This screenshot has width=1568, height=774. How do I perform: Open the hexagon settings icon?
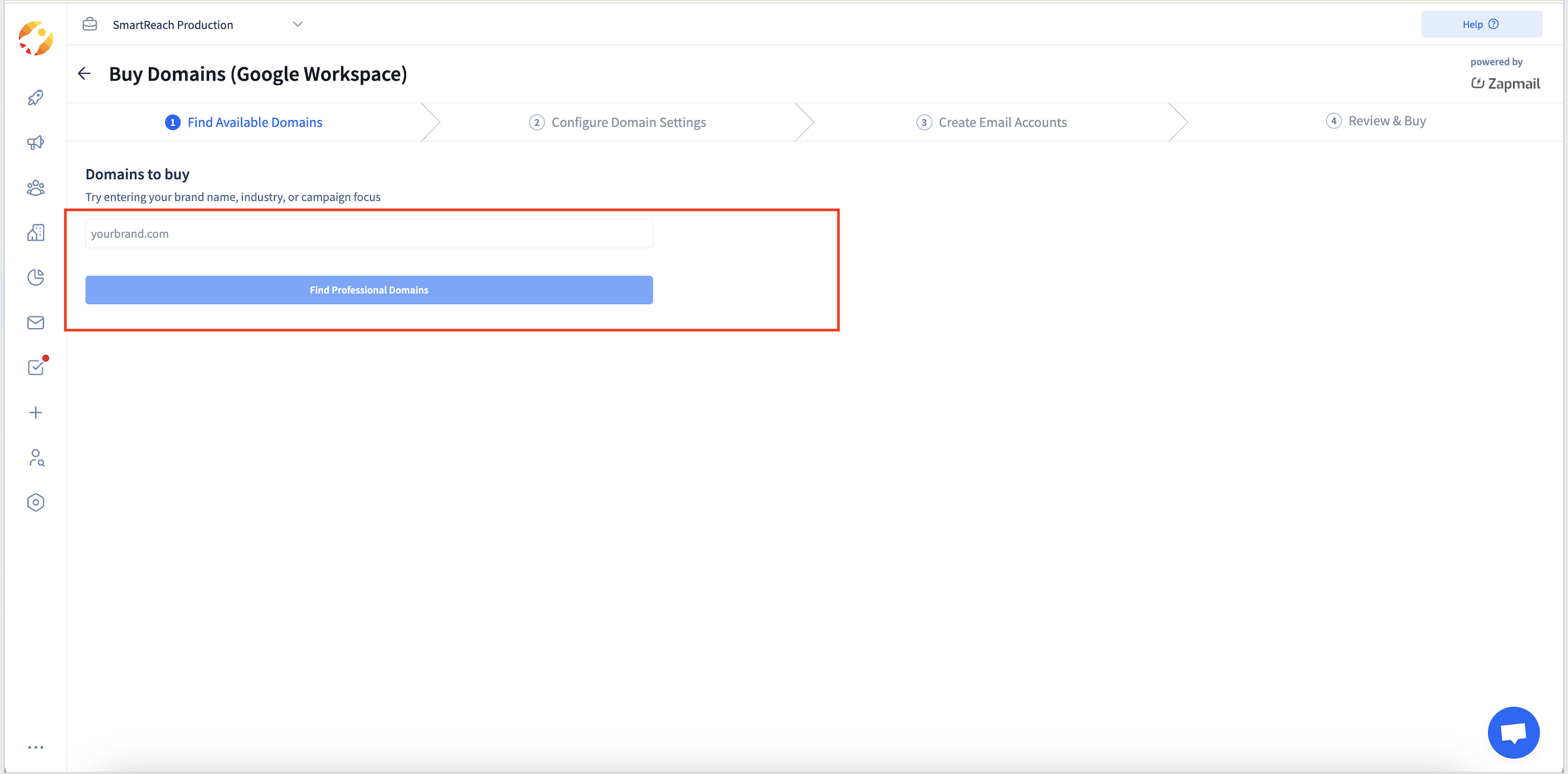click(35, 502)
